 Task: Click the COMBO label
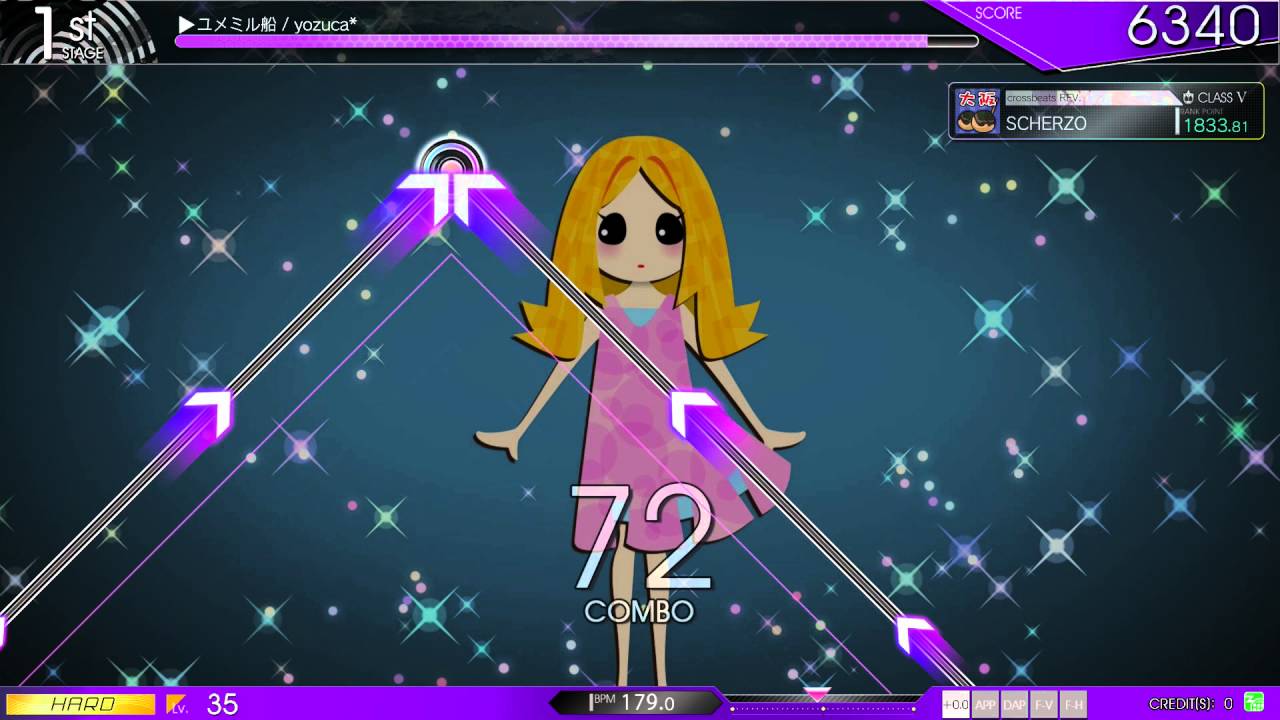pos(639,612)
